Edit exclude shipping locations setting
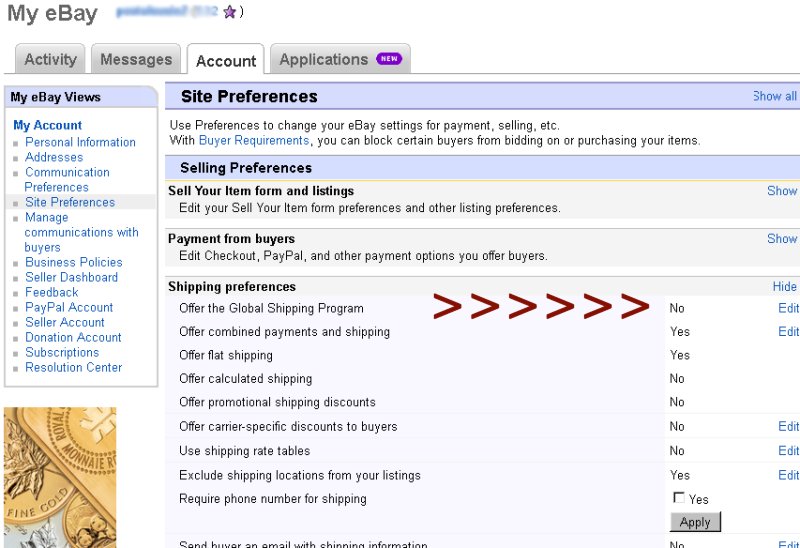Screen dimensions: 800x548 [788, 475]
